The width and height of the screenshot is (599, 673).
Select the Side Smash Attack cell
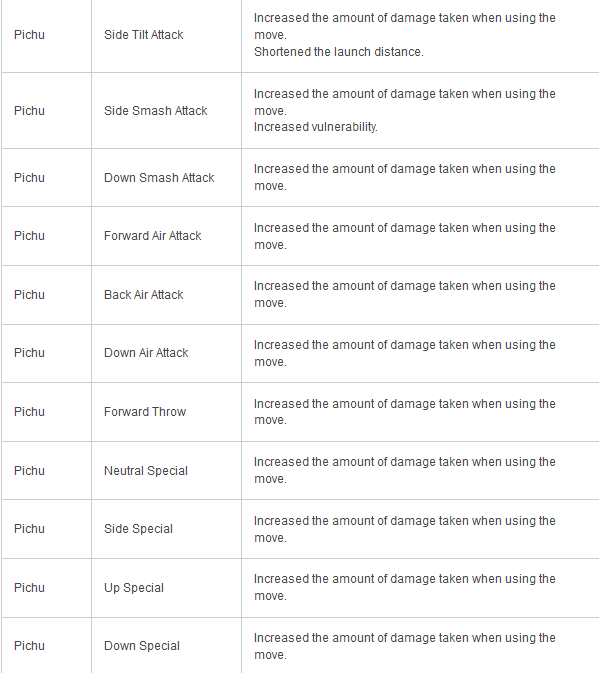pos(166,111)
